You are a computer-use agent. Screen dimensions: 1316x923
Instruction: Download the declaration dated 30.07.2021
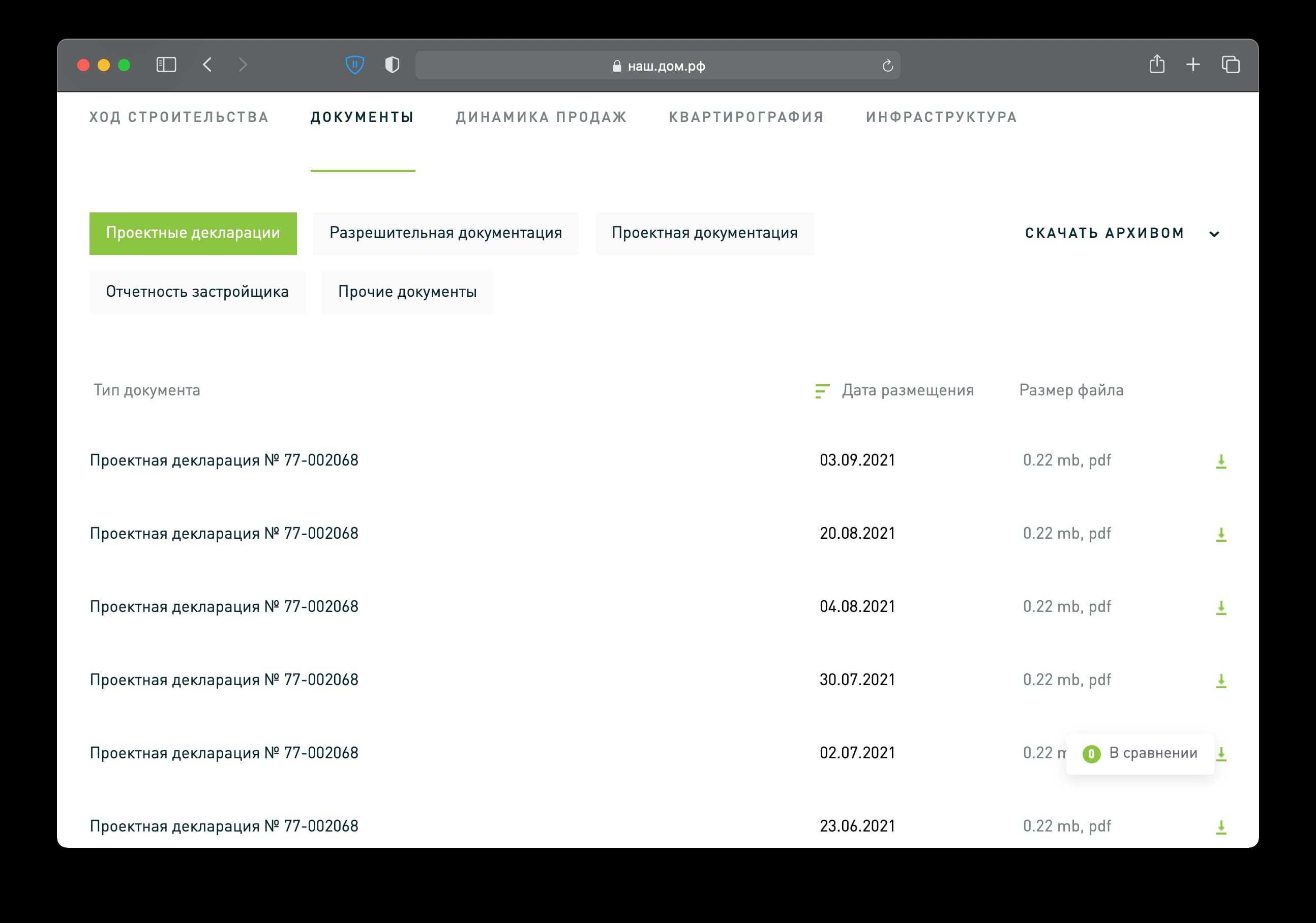click(1221, 681)
